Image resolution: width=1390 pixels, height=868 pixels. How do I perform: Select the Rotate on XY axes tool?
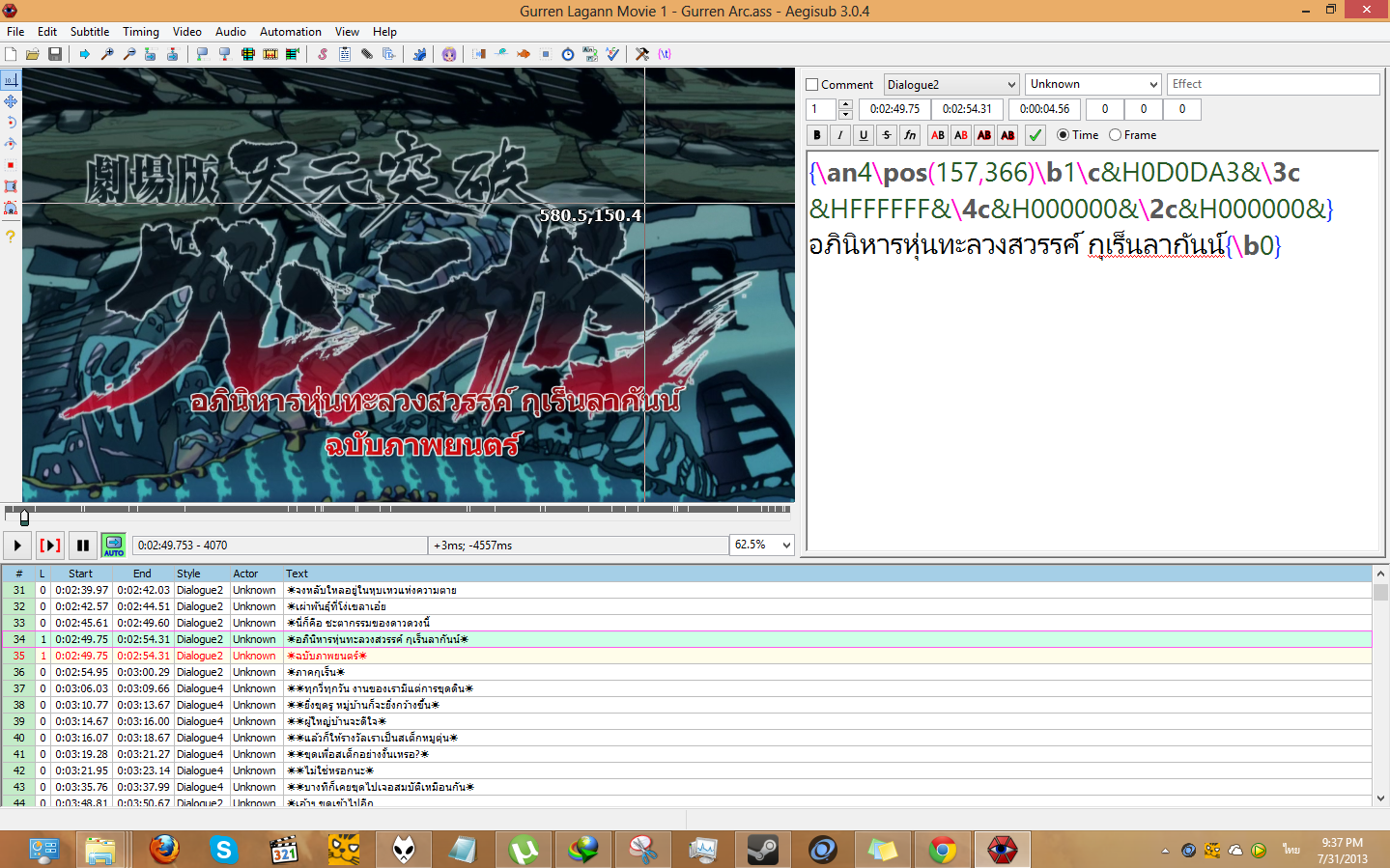pos(11,144)
